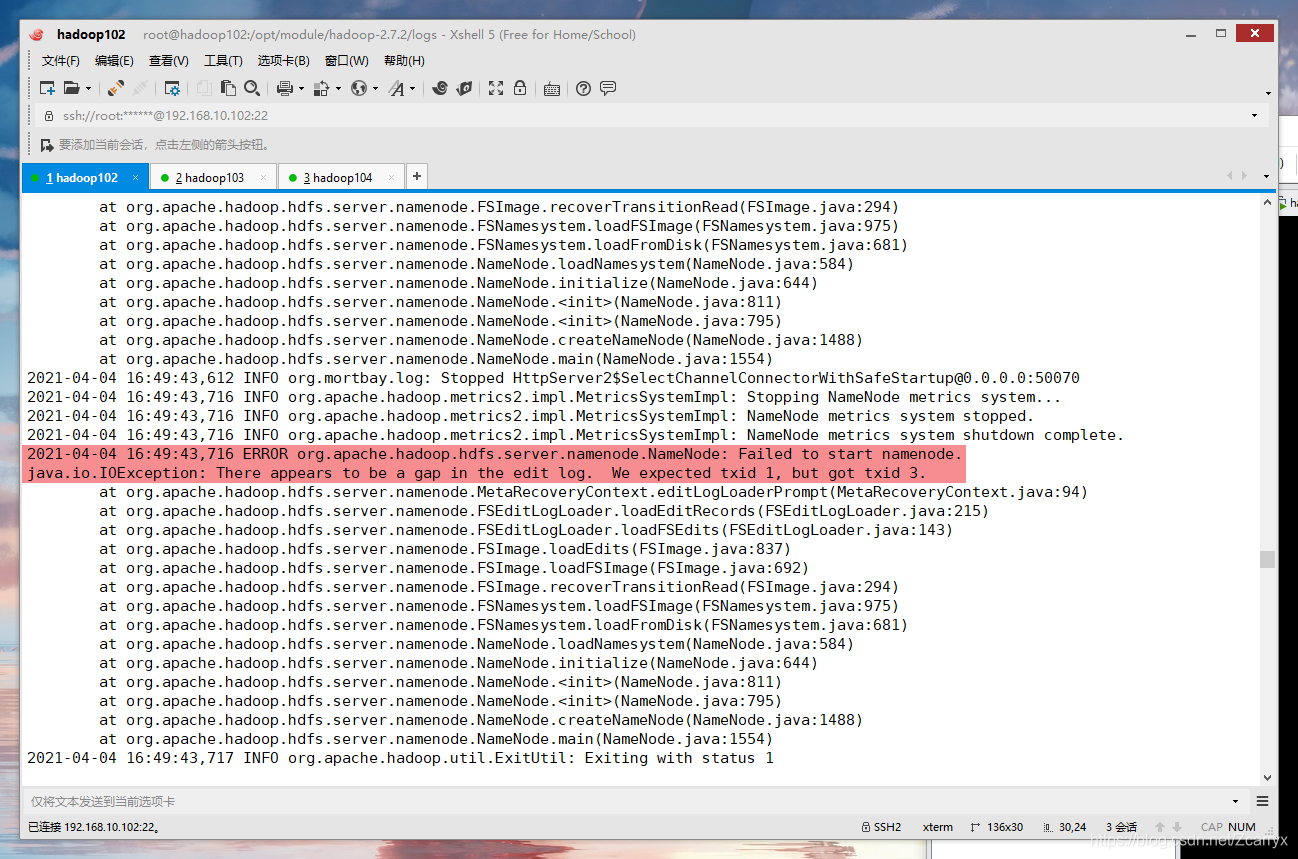
Task: Click the 136x30 terminal size indicator
Action: (996, 827)
